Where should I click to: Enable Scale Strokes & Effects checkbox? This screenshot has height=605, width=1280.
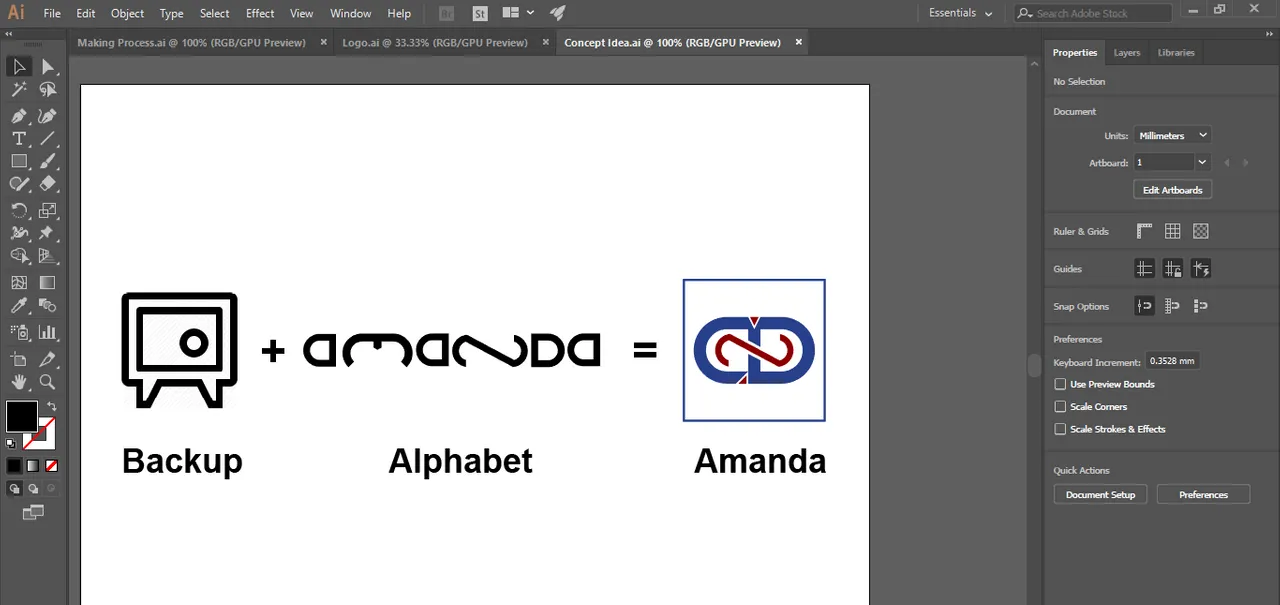[1060, 429]
